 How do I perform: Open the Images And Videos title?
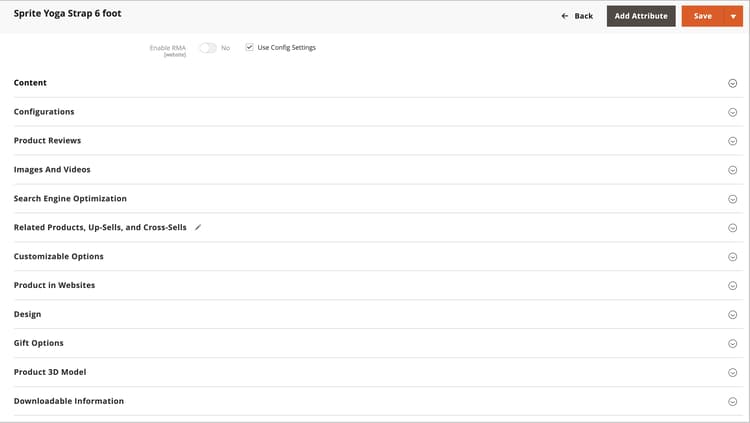click(x=52, y=169)
